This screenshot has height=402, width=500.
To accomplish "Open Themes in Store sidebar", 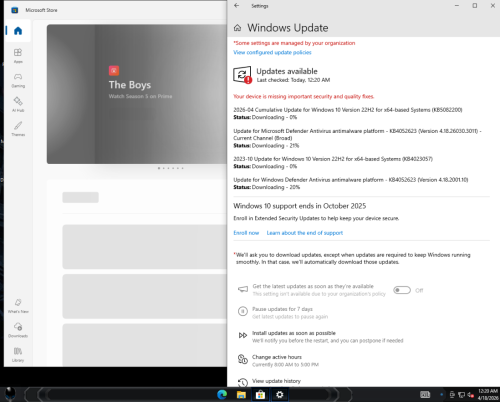I will (x=18, y=129).
